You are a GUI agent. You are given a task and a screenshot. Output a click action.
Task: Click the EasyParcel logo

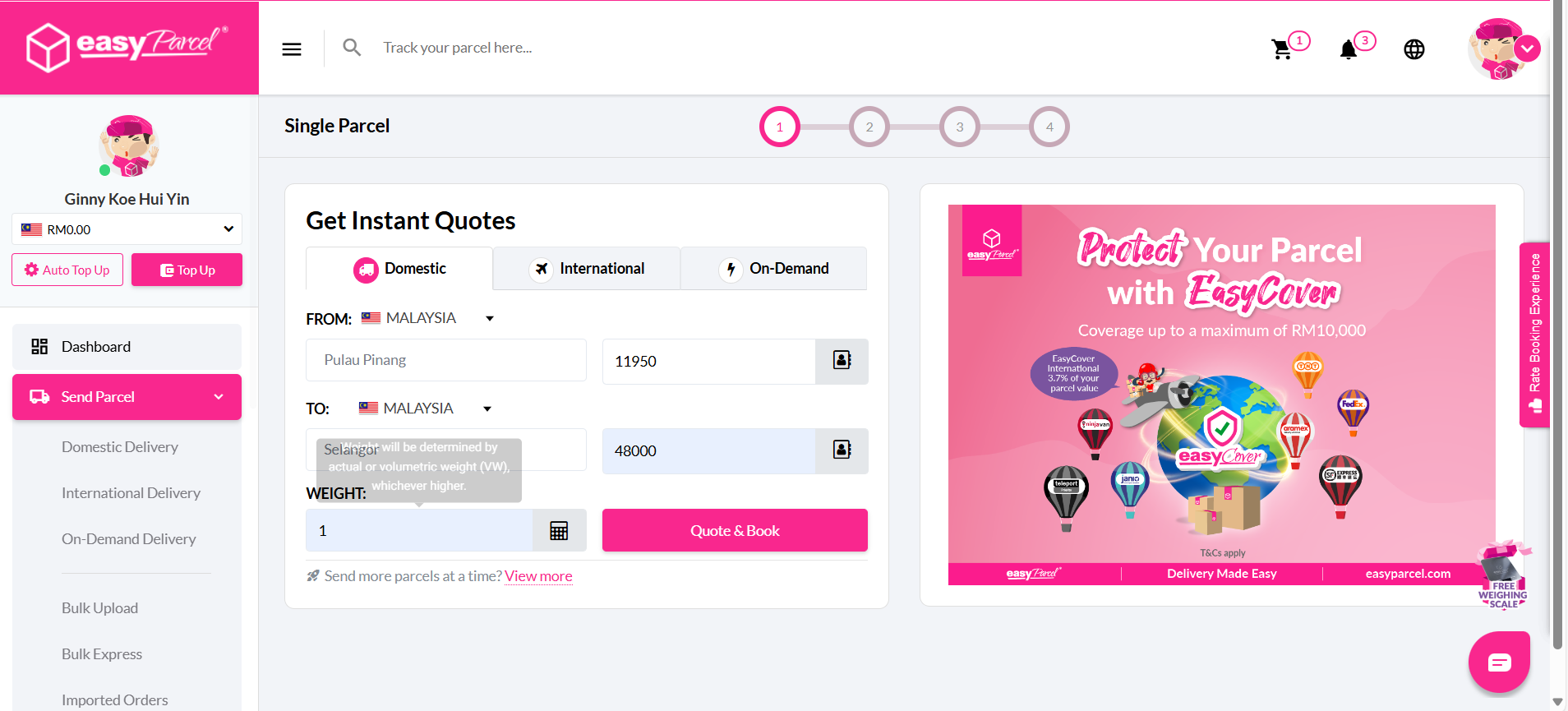pyautogui.click(x=127, y=47)
